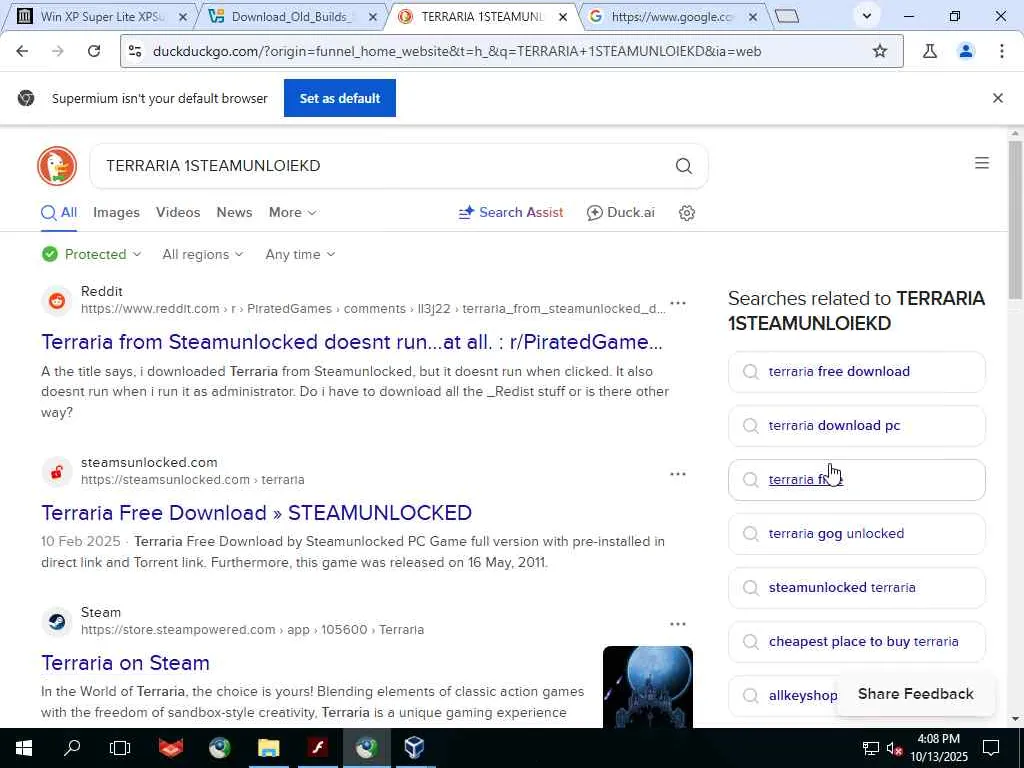The width and height of the screenshot is (1024, 768).
Task: Switch to the Win XP Super Lite tab
Action: pos(103,17)
